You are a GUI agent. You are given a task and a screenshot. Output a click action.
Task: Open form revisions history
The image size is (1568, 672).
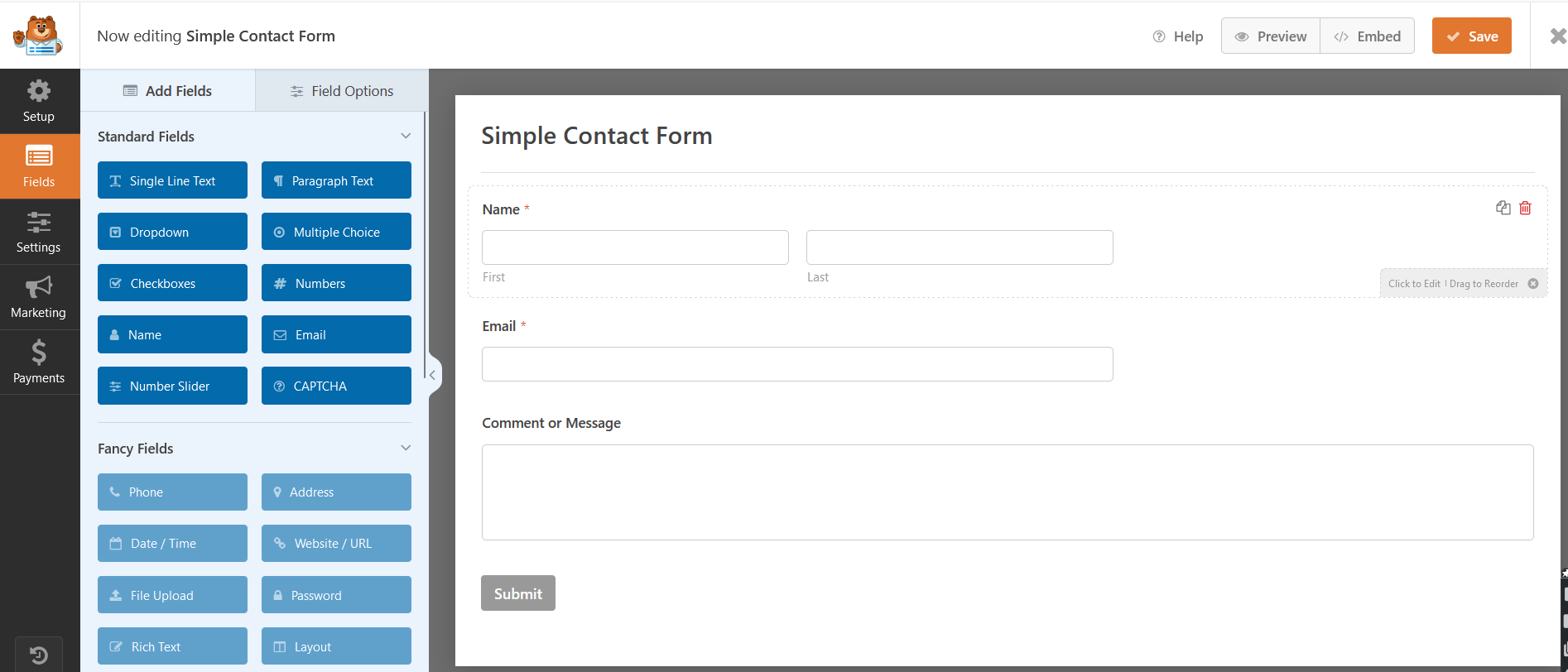click(x=39, y=655)
